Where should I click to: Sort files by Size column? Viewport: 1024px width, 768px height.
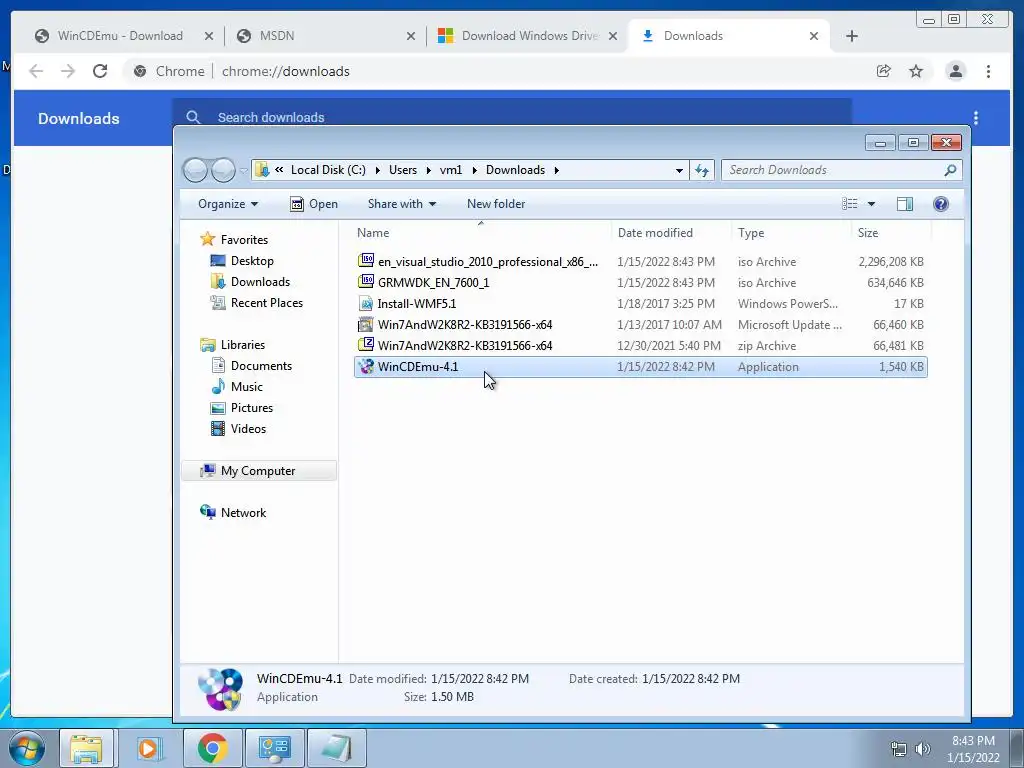(x=891, y=232)
